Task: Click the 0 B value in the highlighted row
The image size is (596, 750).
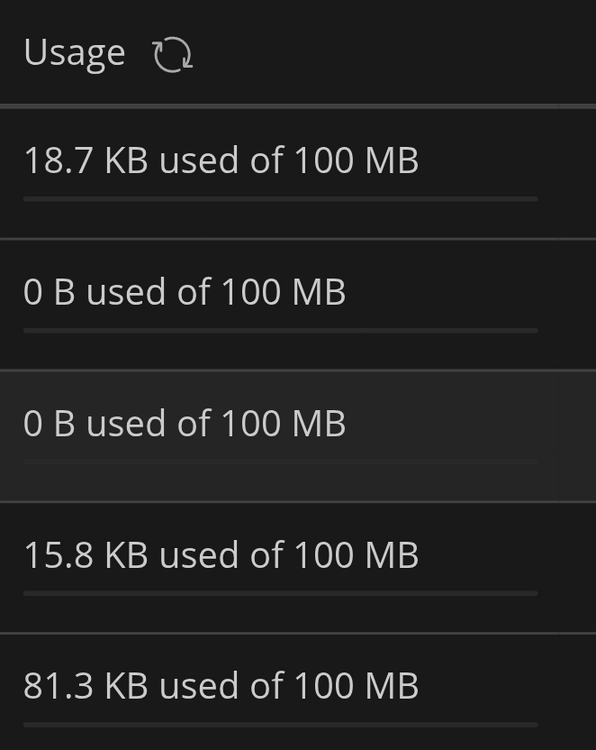Action: [49, 423]
